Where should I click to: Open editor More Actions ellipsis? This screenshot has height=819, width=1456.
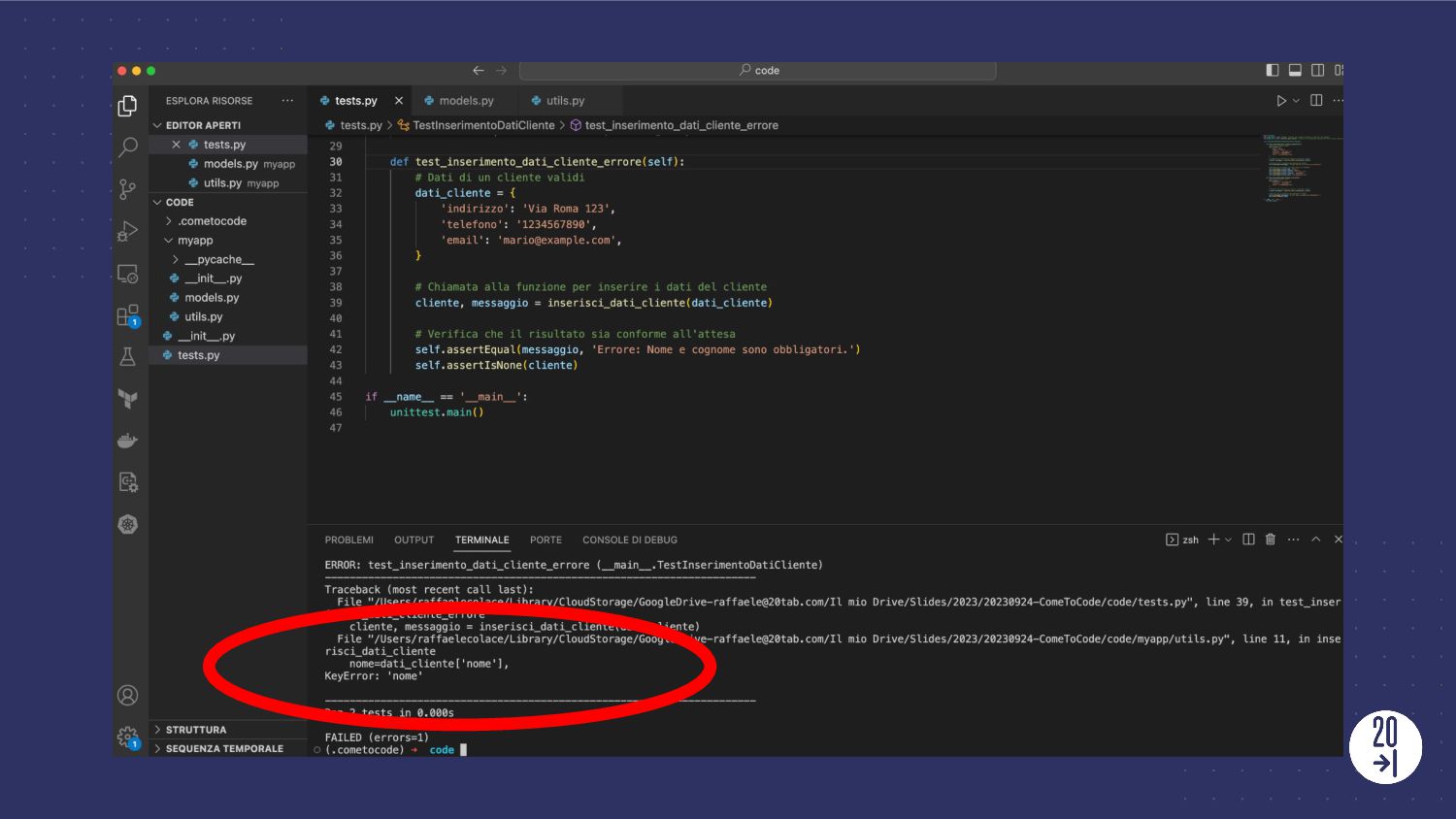point(1338,100)
